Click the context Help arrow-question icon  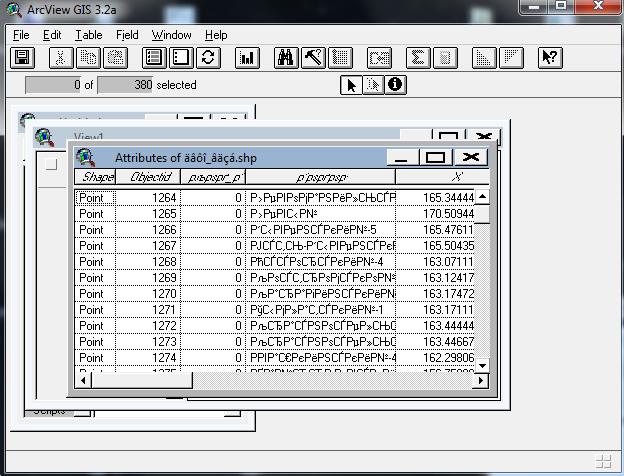tap(550, 58)
